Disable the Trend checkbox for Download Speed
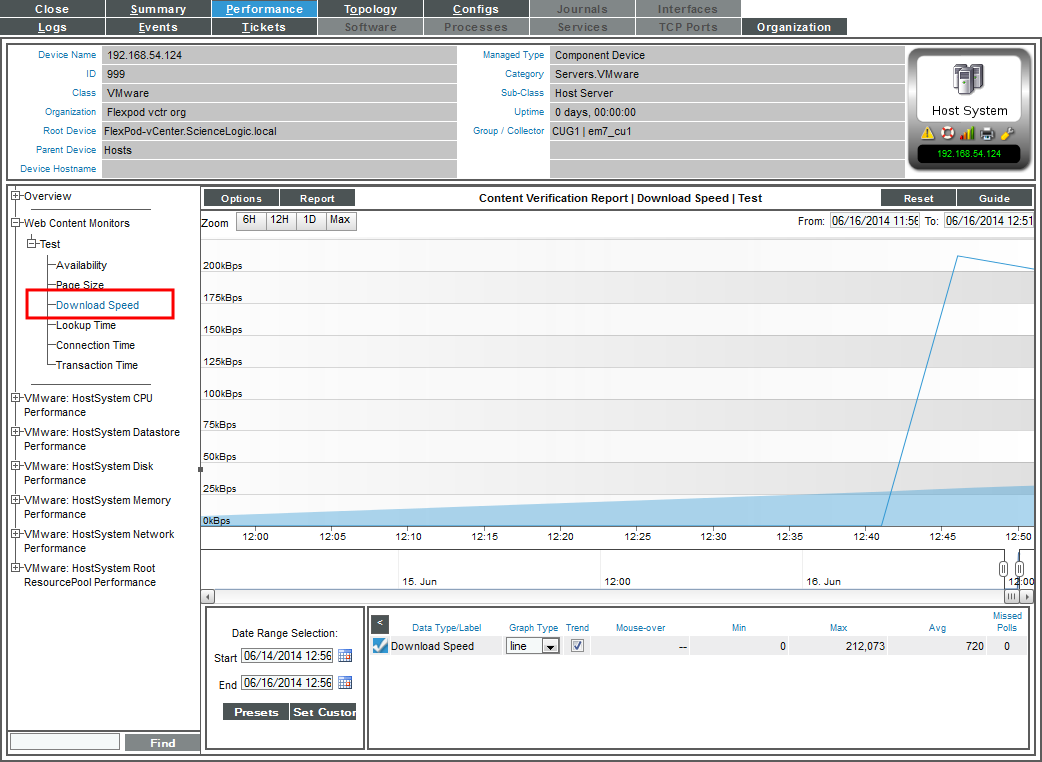Image resolution: width=1042 pixels, height=762 pixels. pos(577,645)
